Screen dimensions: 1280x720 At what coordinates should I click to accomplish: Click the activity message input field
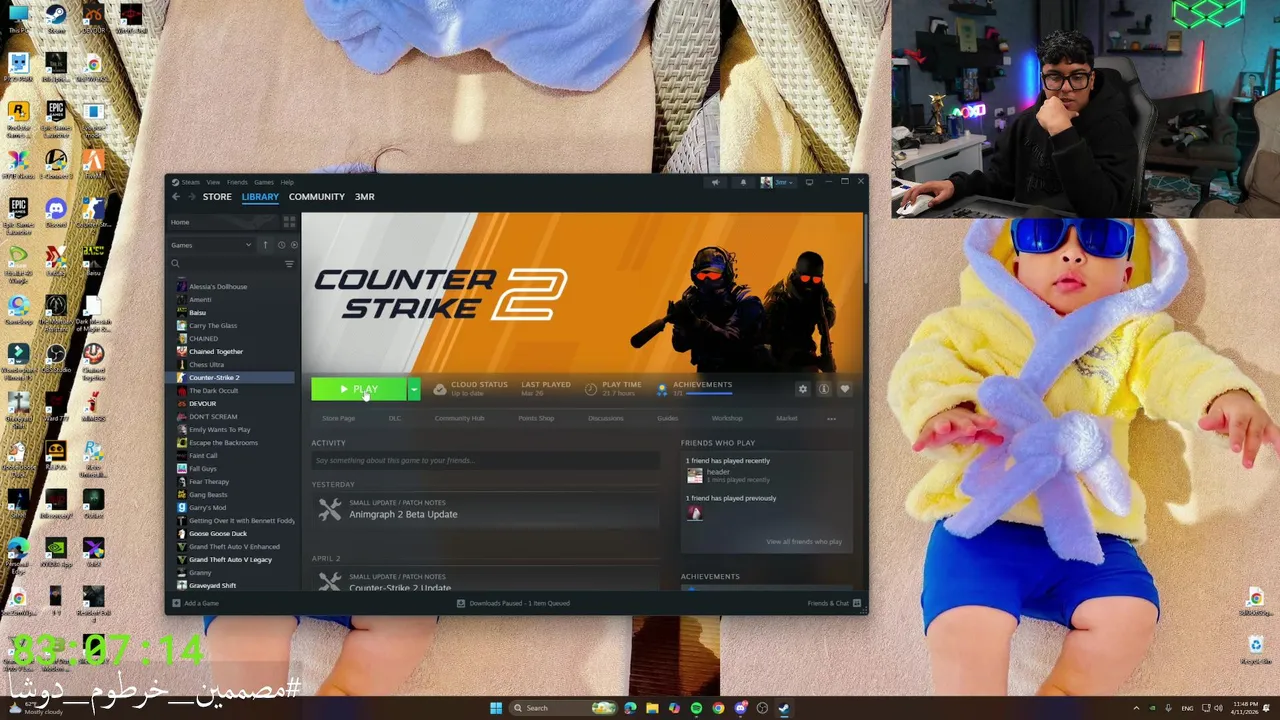486,460
